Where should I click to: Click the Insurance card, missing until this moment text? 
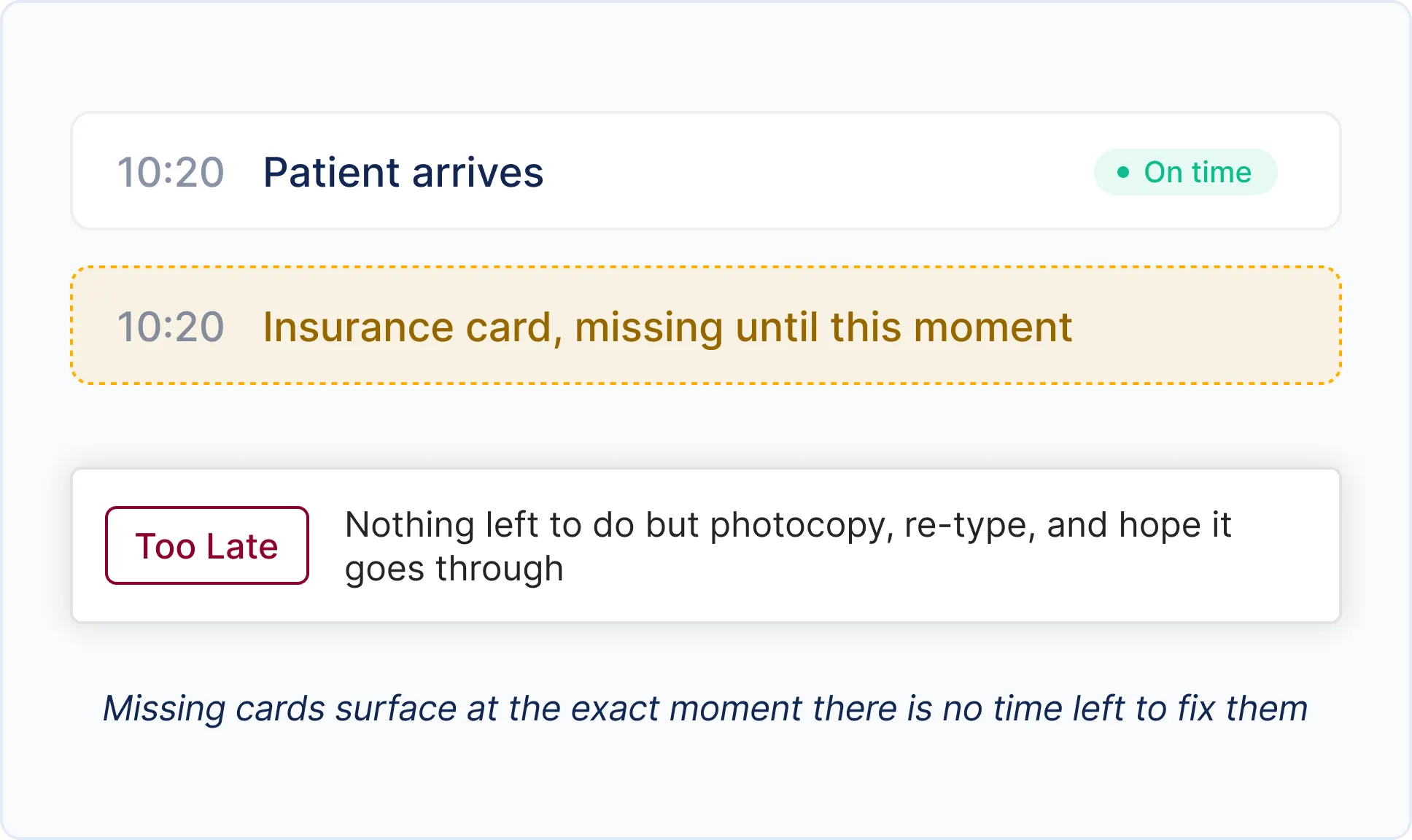tap(667, 327)
